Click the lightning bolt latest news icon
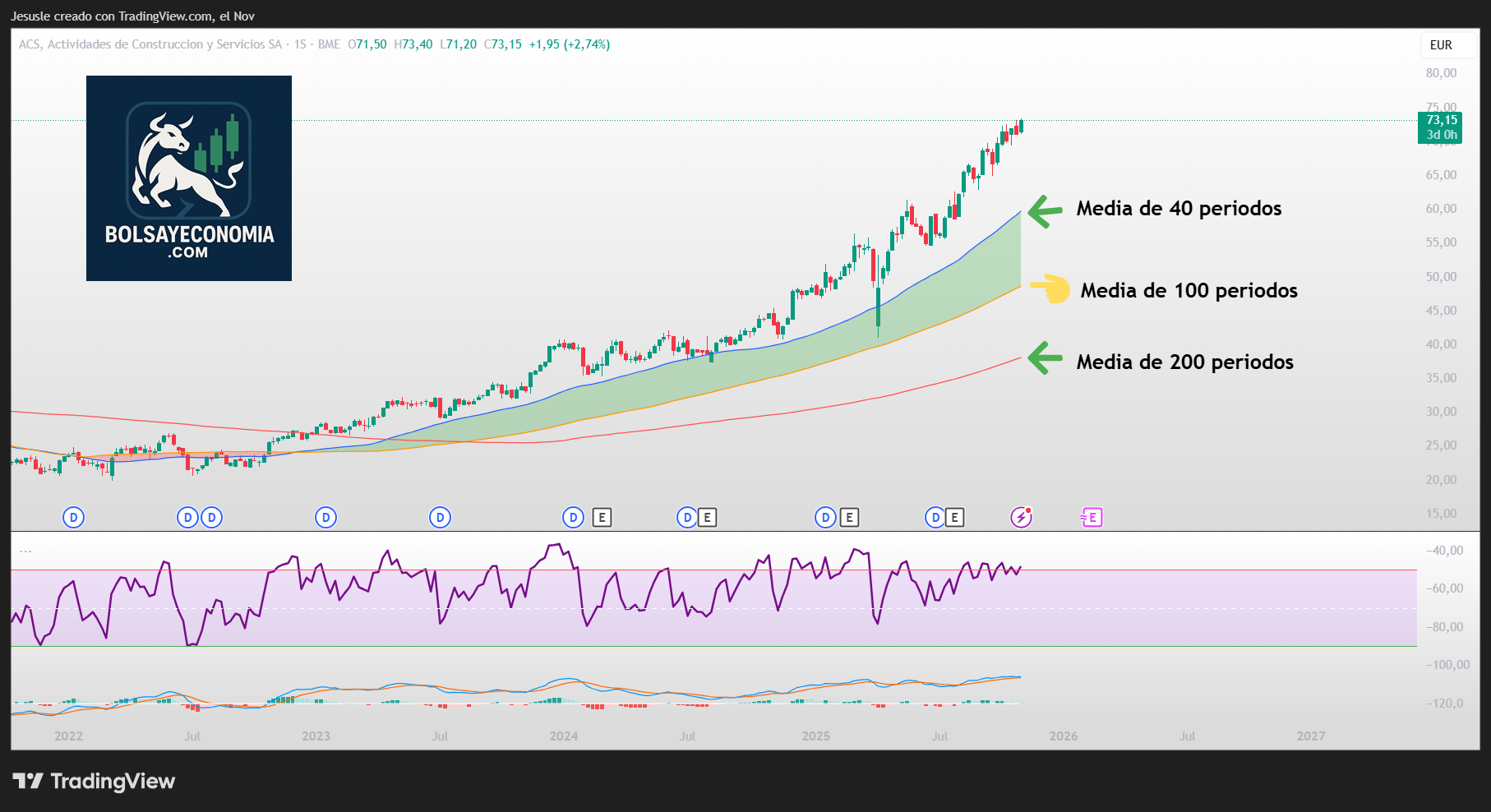This screenshot has width=1491, height=812. coord(1021,517)
